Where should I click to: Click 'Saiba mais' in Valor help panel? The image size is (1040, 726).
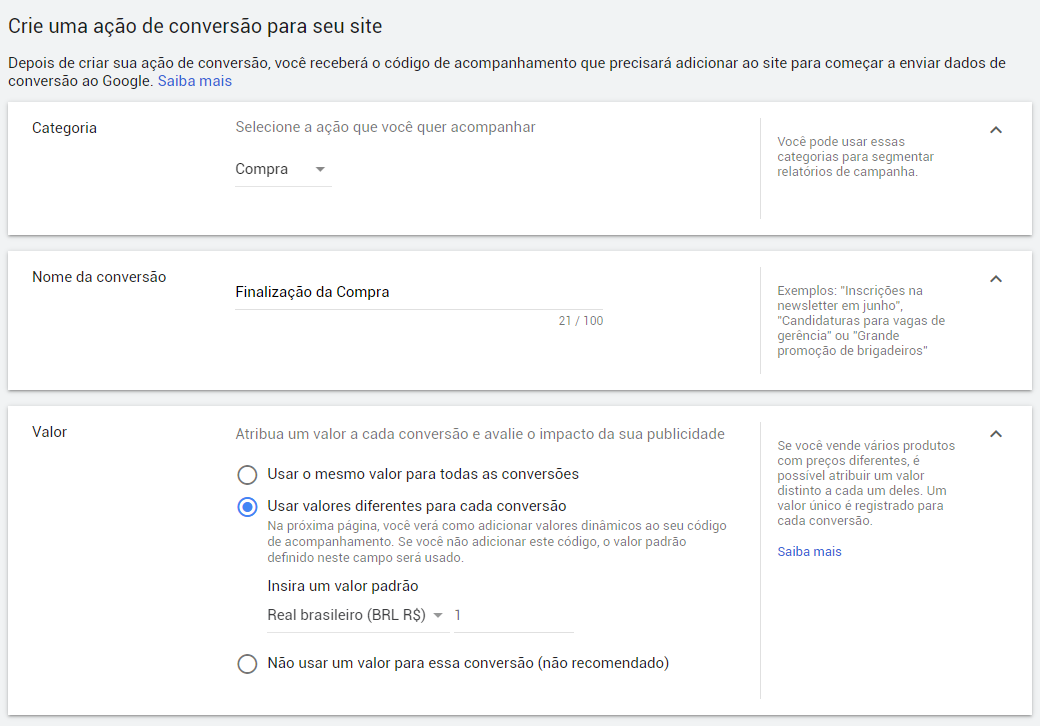tap(809, 552)
